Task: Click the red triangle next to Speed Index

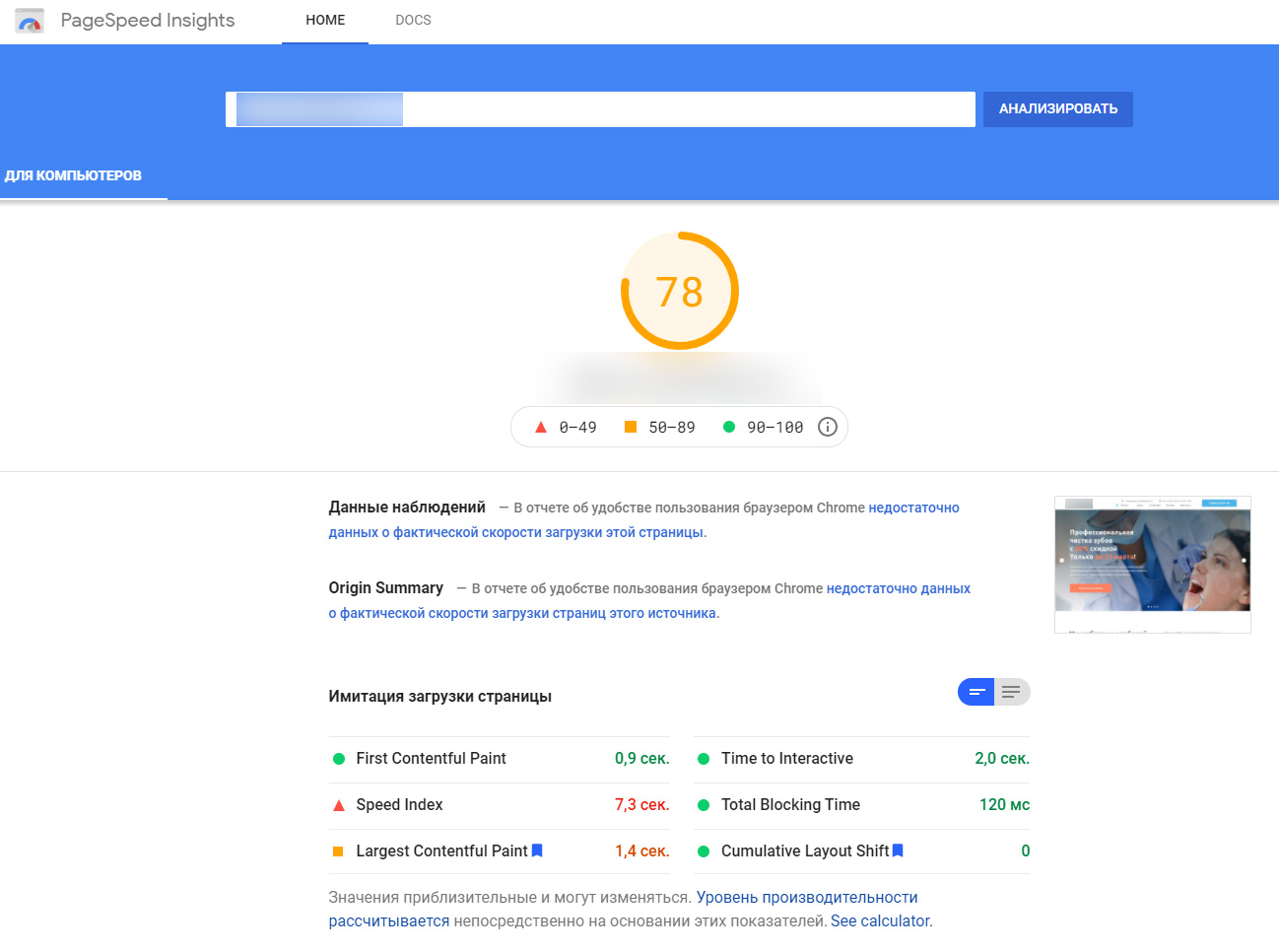Action: pyautogui.click(x=338, y=805)
